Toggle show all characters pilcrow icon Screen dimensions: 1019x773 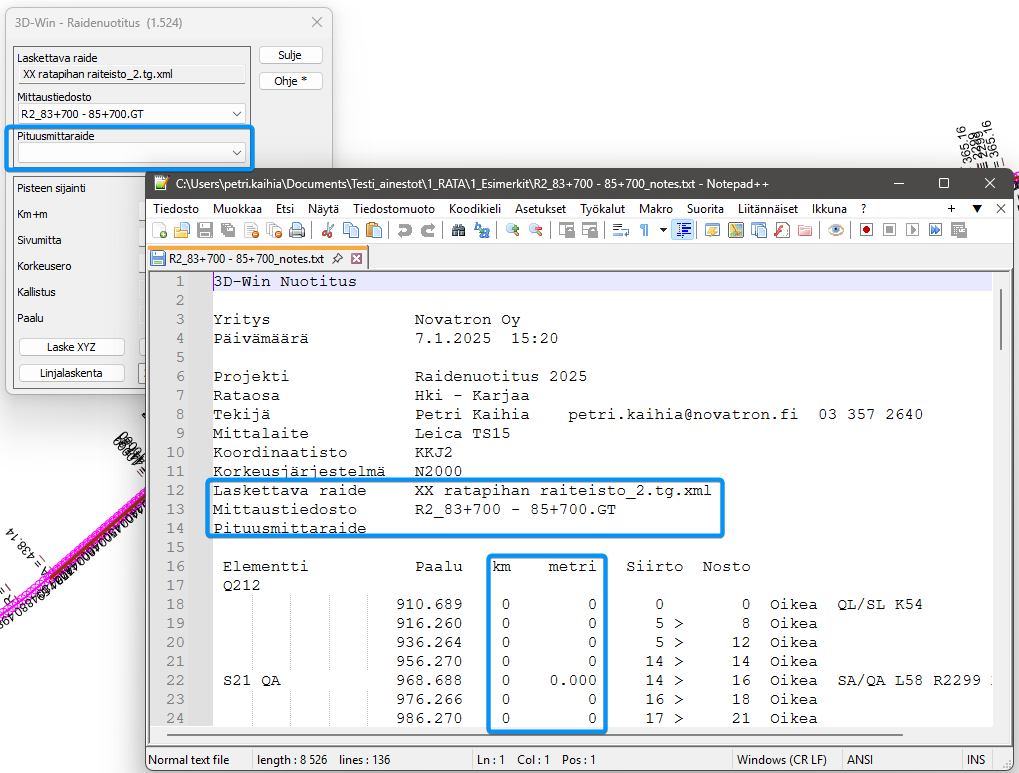[644, 230]
